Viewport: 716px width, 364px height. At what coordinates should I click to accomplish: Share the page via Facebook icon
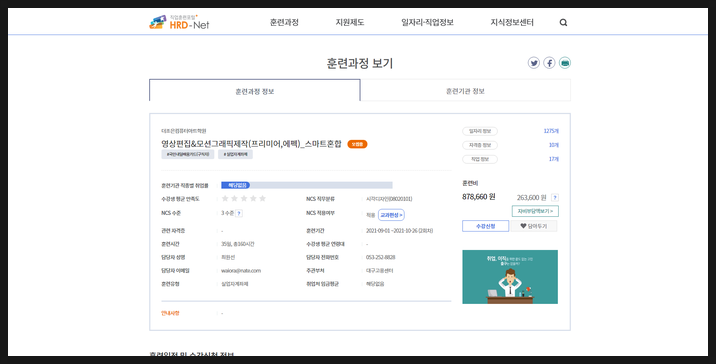(549, 63)
